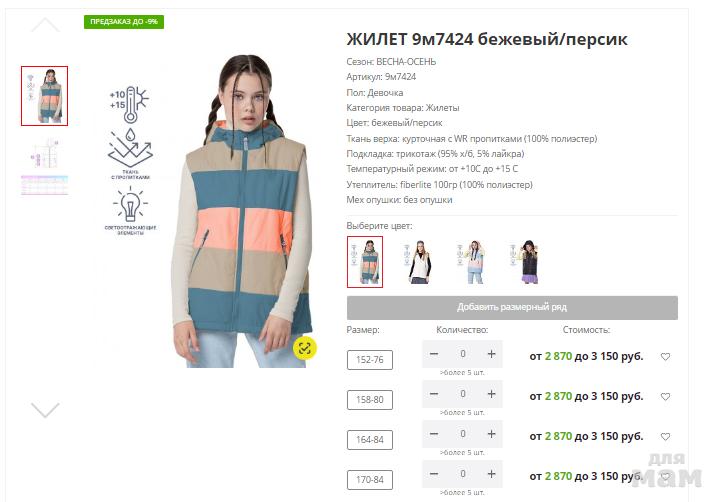Show next thumbnails with down chevron
Image resolution: width=717 pixels, height=502 pixels.
coord(45,410)
